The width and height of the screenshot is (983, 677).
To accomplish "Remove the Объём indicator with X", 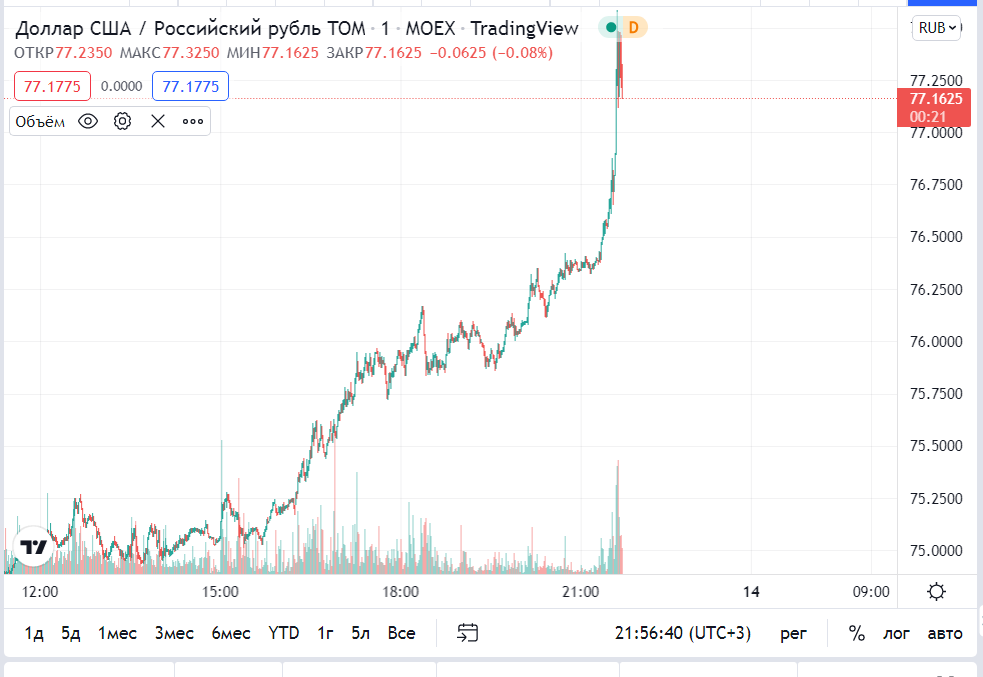I will click(158, 121).
